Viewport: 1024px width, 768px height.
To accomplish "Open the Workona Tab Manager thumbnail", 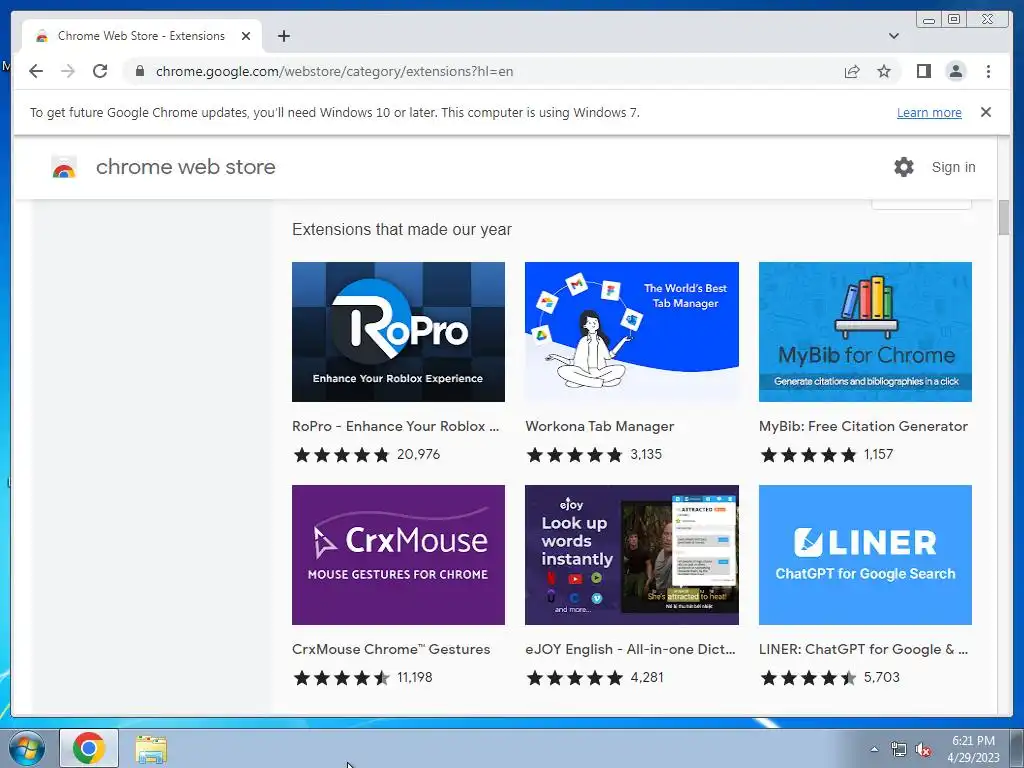I will [x=632, y=332].
